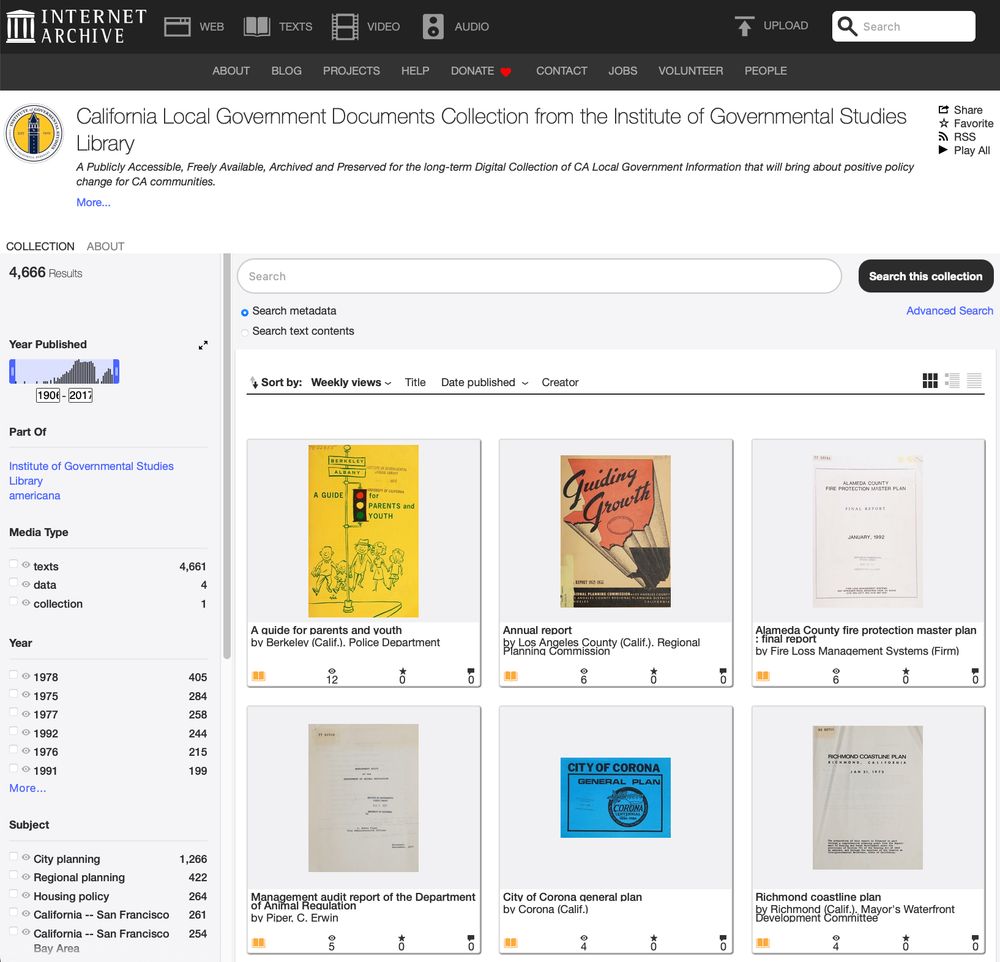The width and height of the screenshot is (1000, 962).
Task: Click the Share icon
Action: [944, 110]
